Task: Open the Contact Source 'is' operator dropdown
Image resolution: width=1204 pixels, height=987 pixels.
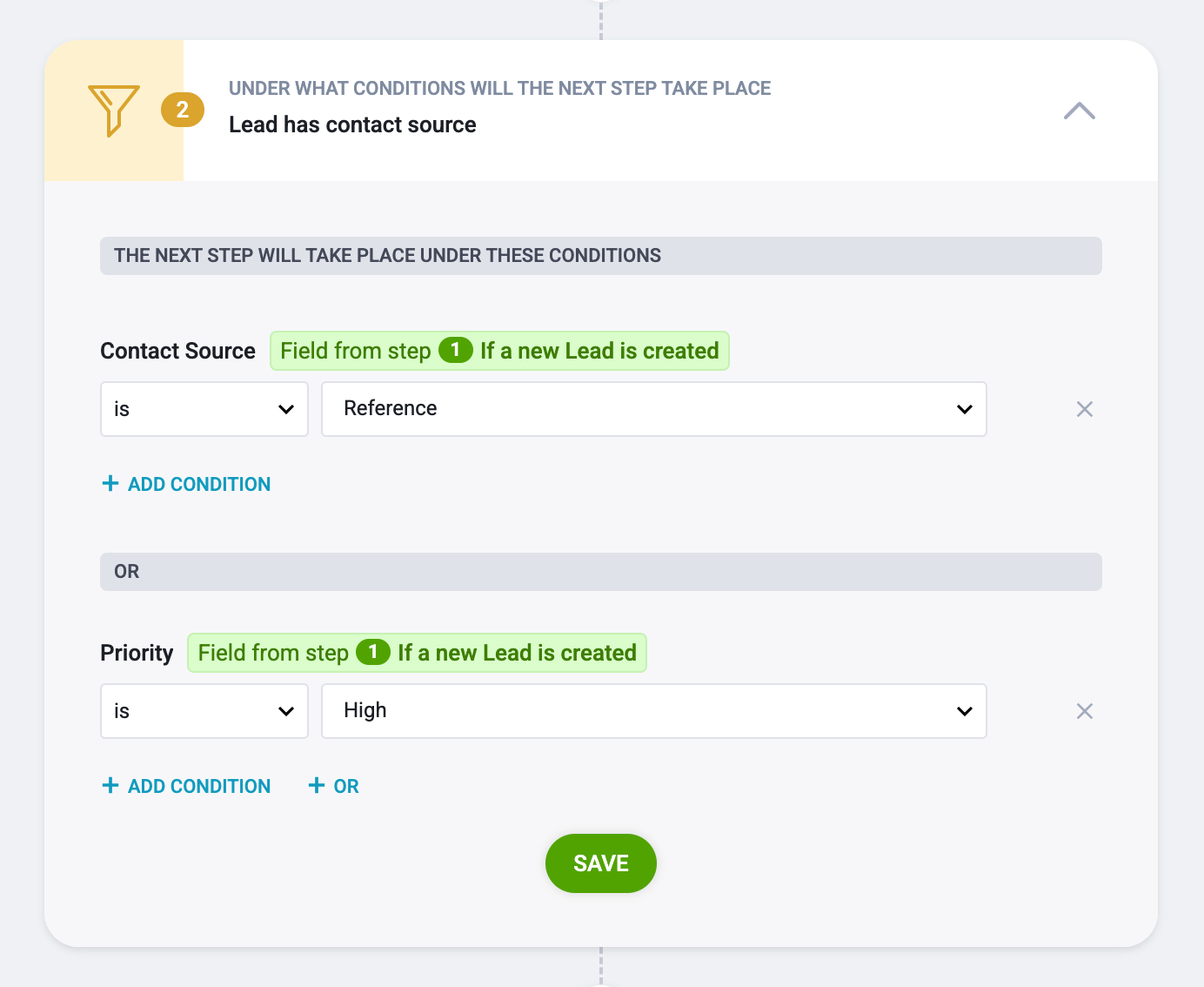Action: [204, 409]
